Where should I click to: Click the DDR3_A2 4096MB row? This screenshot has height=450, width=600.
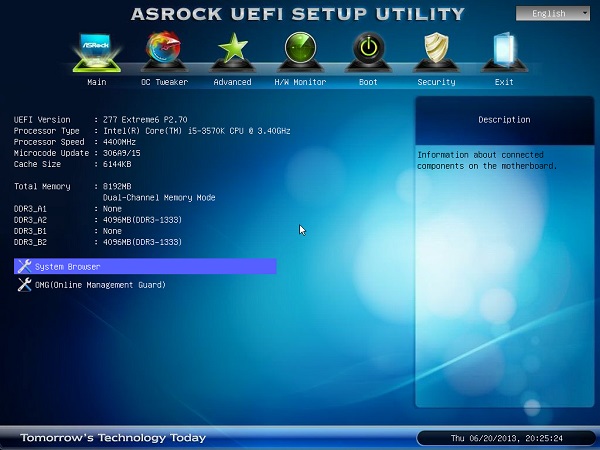(98, 220)
